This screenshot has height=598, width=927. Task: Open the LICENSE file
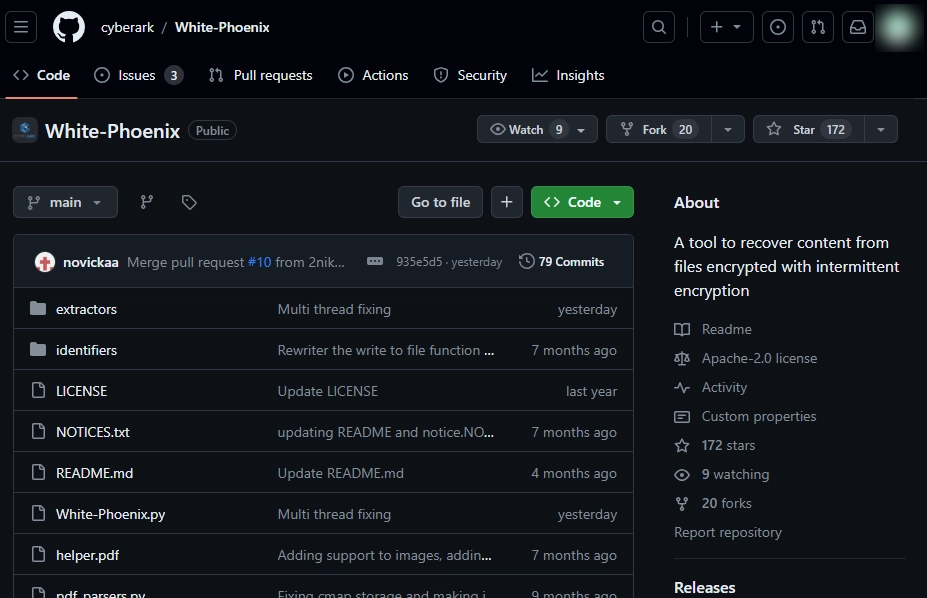coord(82,391)
